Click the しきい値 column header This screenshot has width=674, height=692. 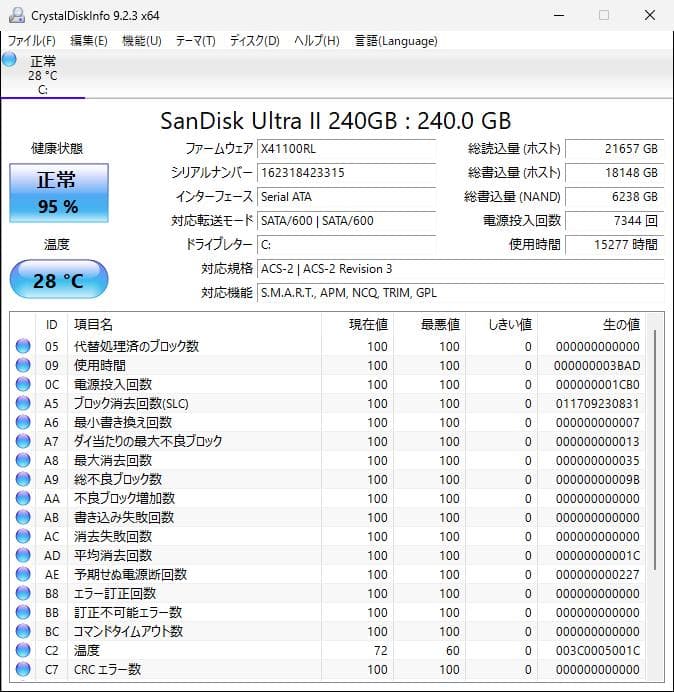click(501, 324)
